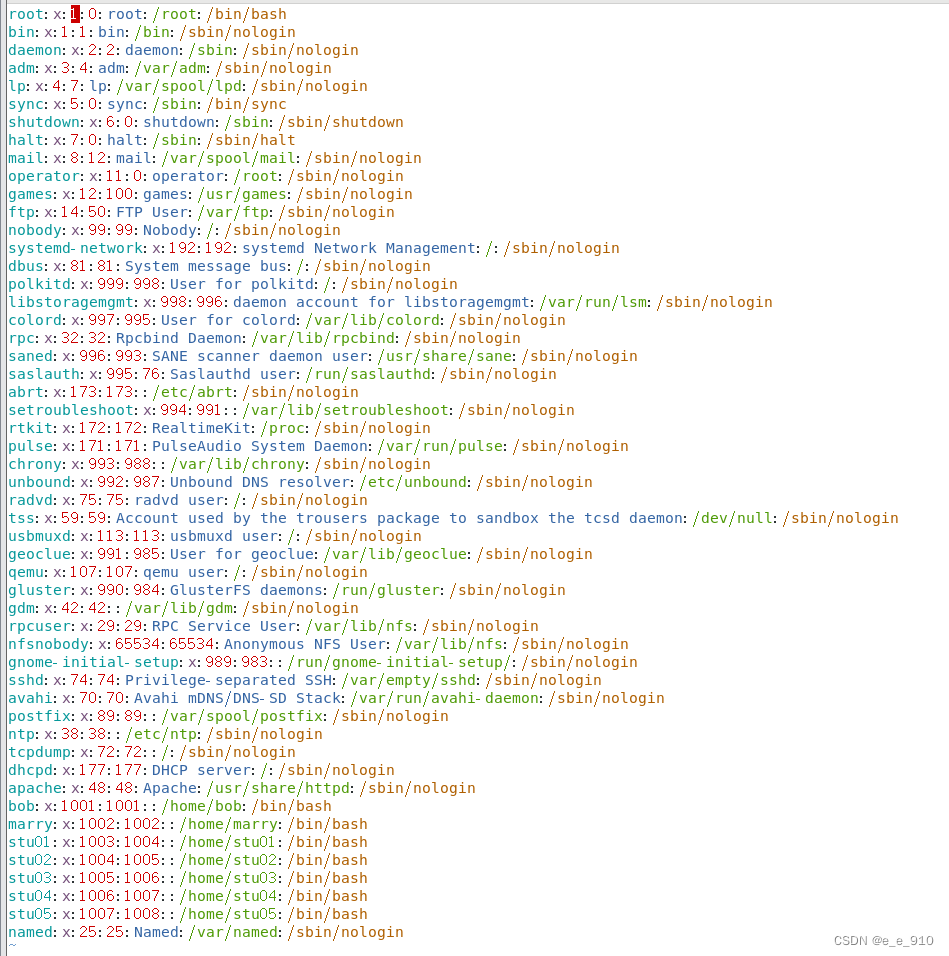Click /var/spool/mail path
This screenshot has width=949, height=956.
(229, 158)
